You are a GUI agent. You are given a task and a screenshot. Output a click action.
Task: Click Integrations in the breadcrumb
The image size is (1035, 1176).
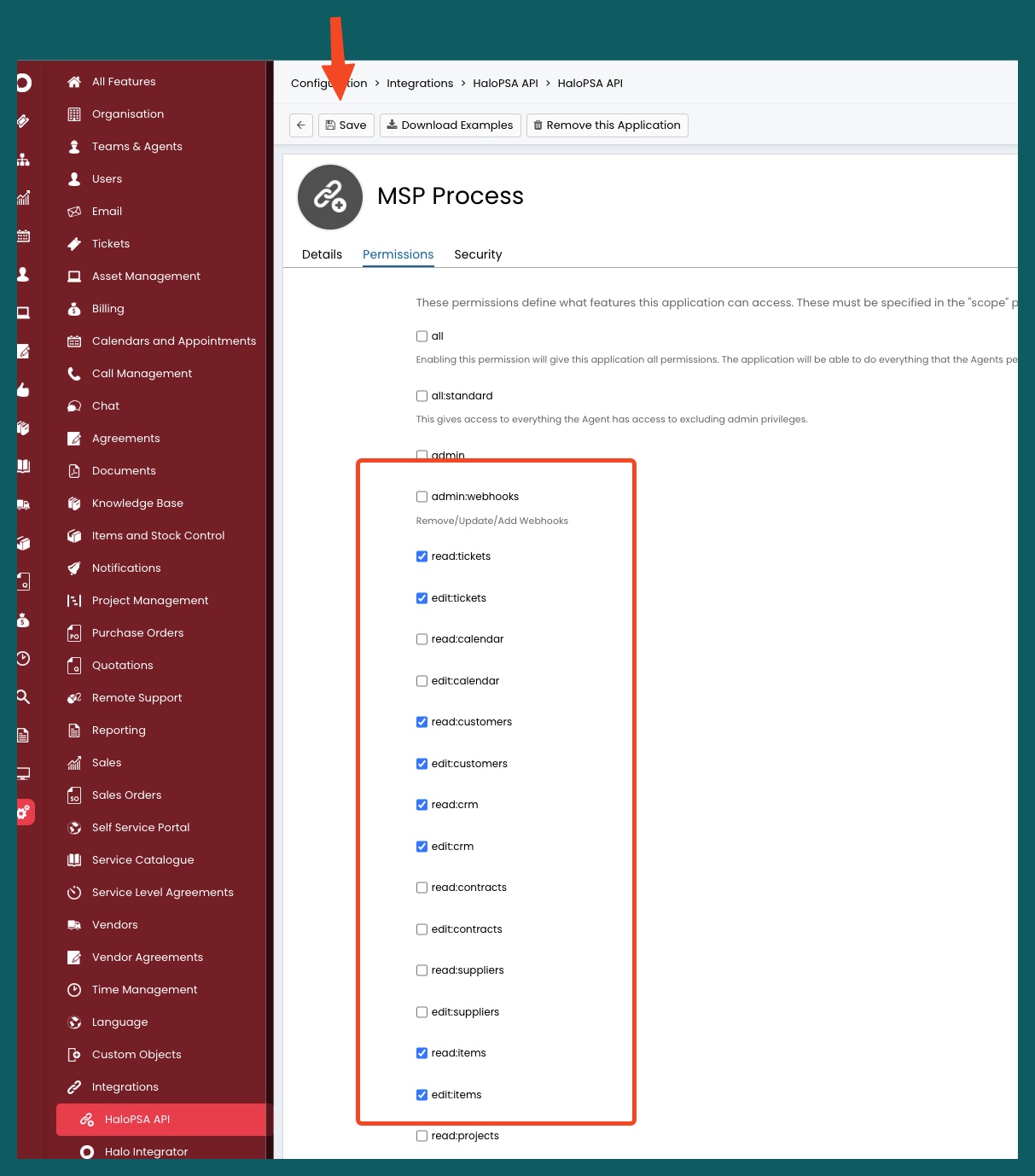tap(420, 83)
